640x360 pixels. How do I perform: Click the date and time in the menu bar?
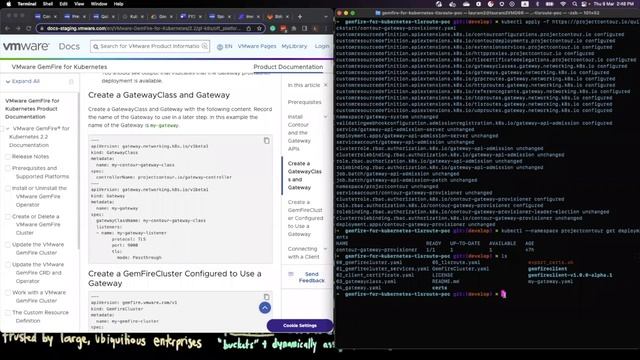[614, 4]
